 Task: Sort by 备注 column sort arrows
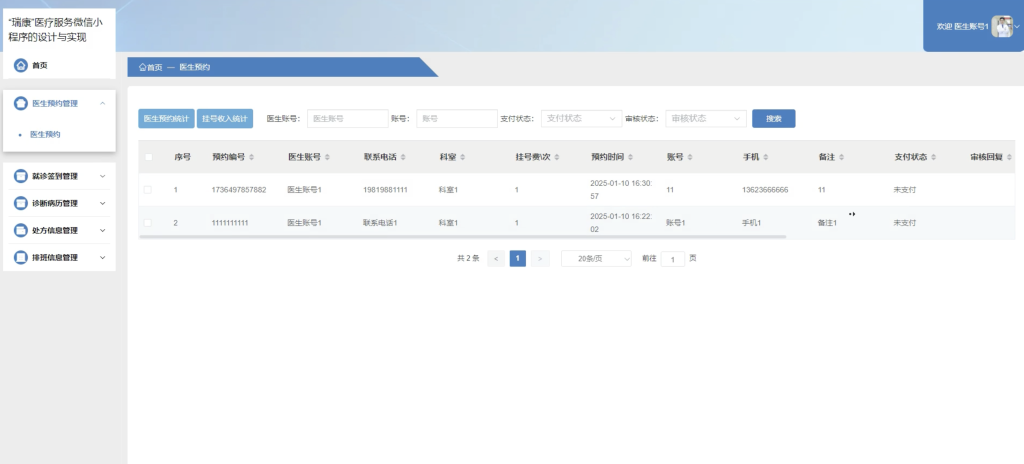841,157
